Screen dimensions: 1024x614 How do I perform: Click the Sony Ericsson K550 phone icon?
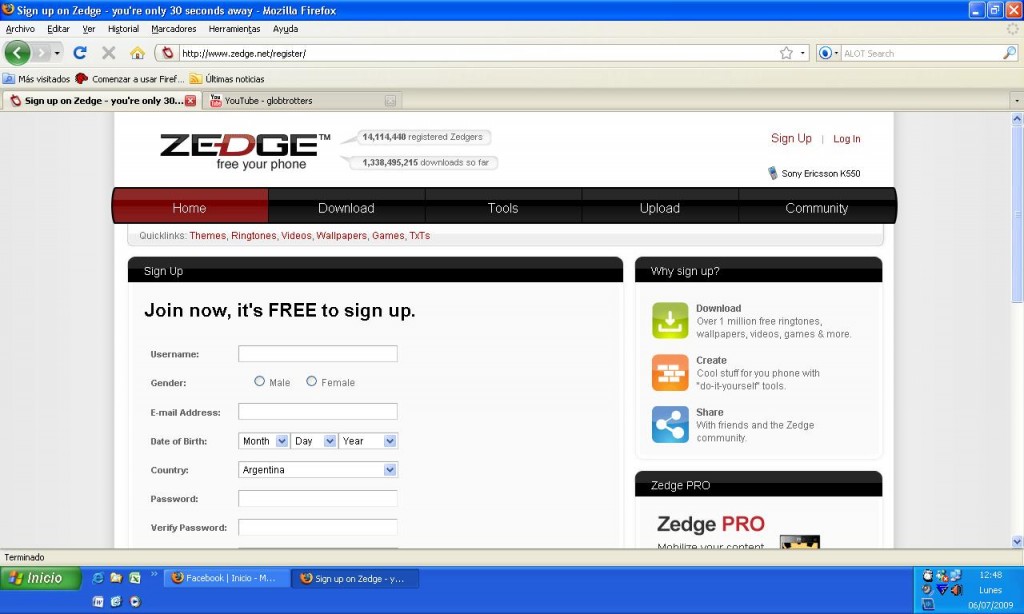tap(773, 173)
